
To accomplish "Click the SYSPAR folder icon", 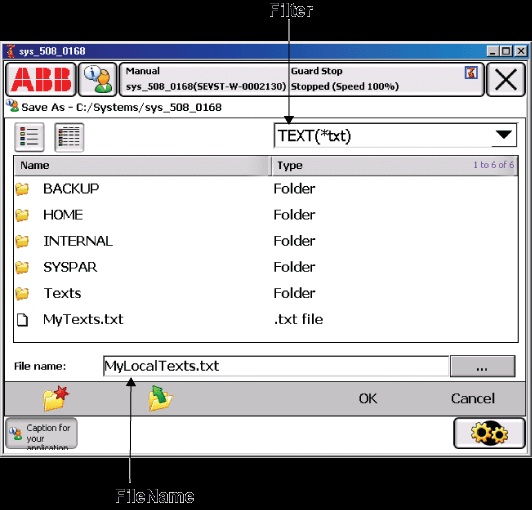I will pyautogui.click(x=22, y=267).
